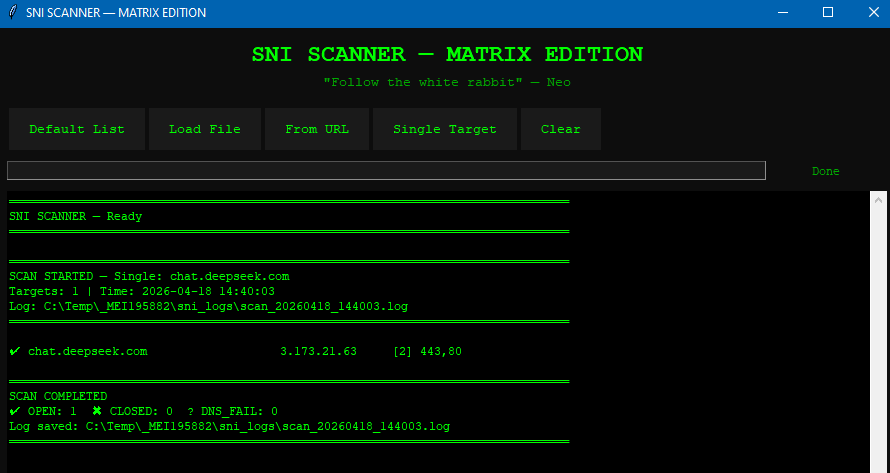This screenshot has width=890, height=473.
Task: Click the "SCAN STARTED — Single: chat.deepseek.com" line
Action: [149, 277]
